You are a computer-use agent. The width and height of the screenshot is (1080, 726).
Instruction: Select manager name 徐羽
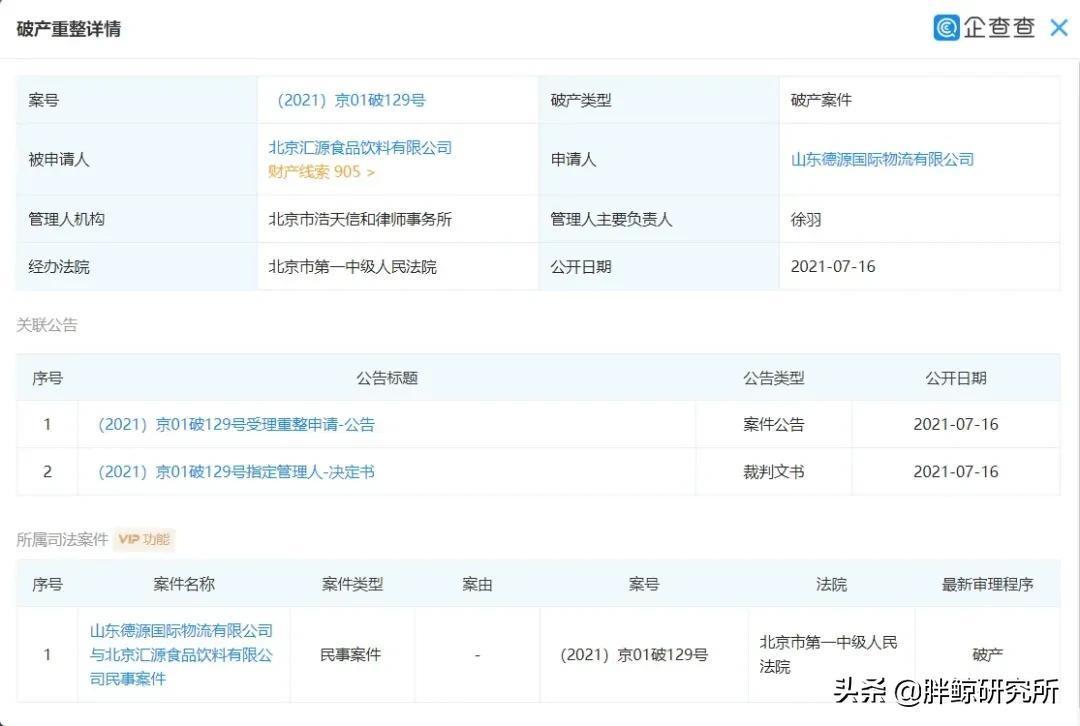[x=806, y=219]
